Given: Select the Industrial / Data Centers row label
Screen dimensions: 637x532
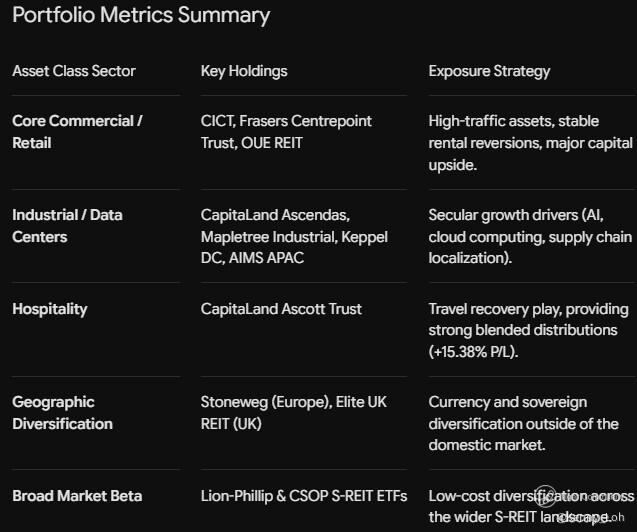Looking at the screenshot, I should pos(67,226).
